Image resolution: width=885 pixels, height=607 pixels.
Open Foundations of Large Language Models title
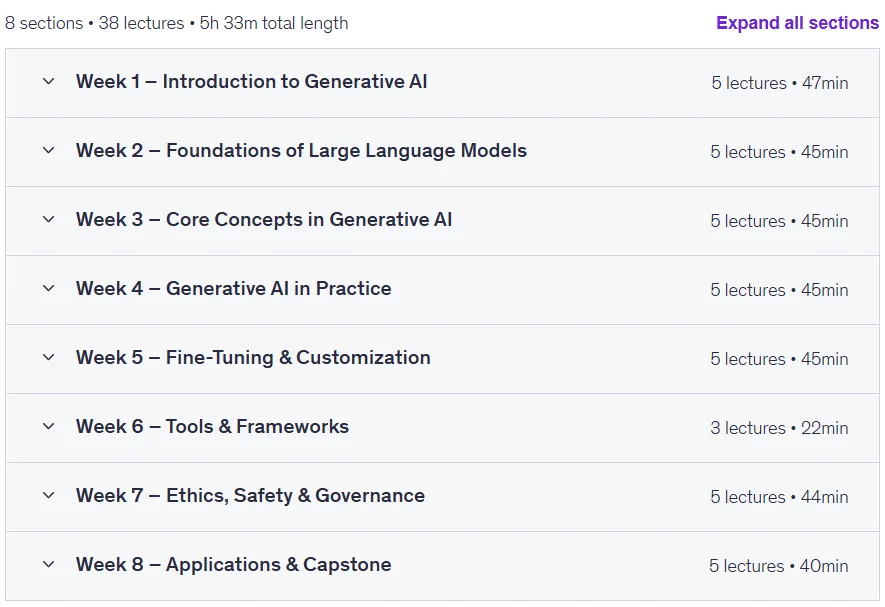pyautogui.click(x=346, y=151)
